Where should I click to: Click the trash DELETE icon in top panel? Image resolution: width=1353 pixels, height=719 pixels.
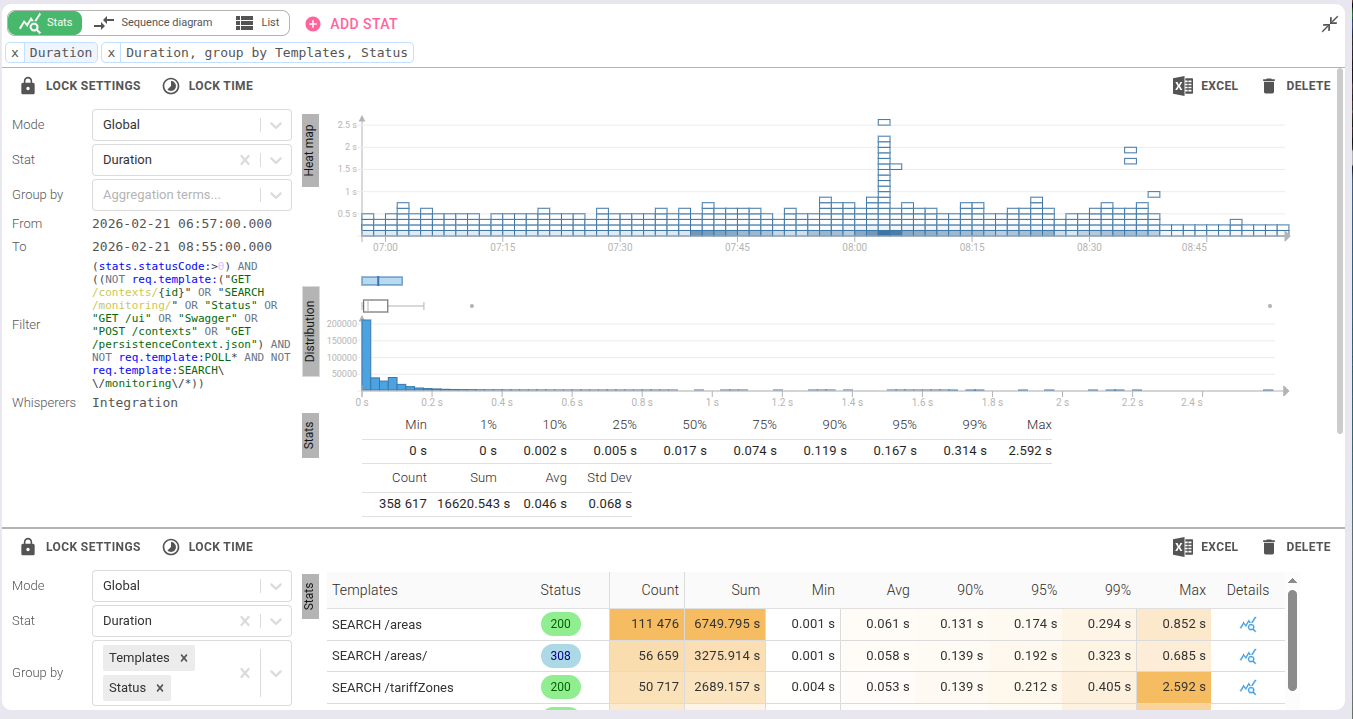[x=1269, y=86]
